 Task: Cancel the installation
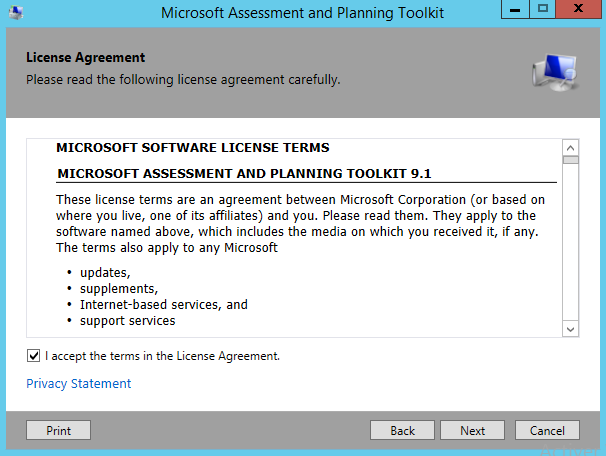tap(547, 431)
